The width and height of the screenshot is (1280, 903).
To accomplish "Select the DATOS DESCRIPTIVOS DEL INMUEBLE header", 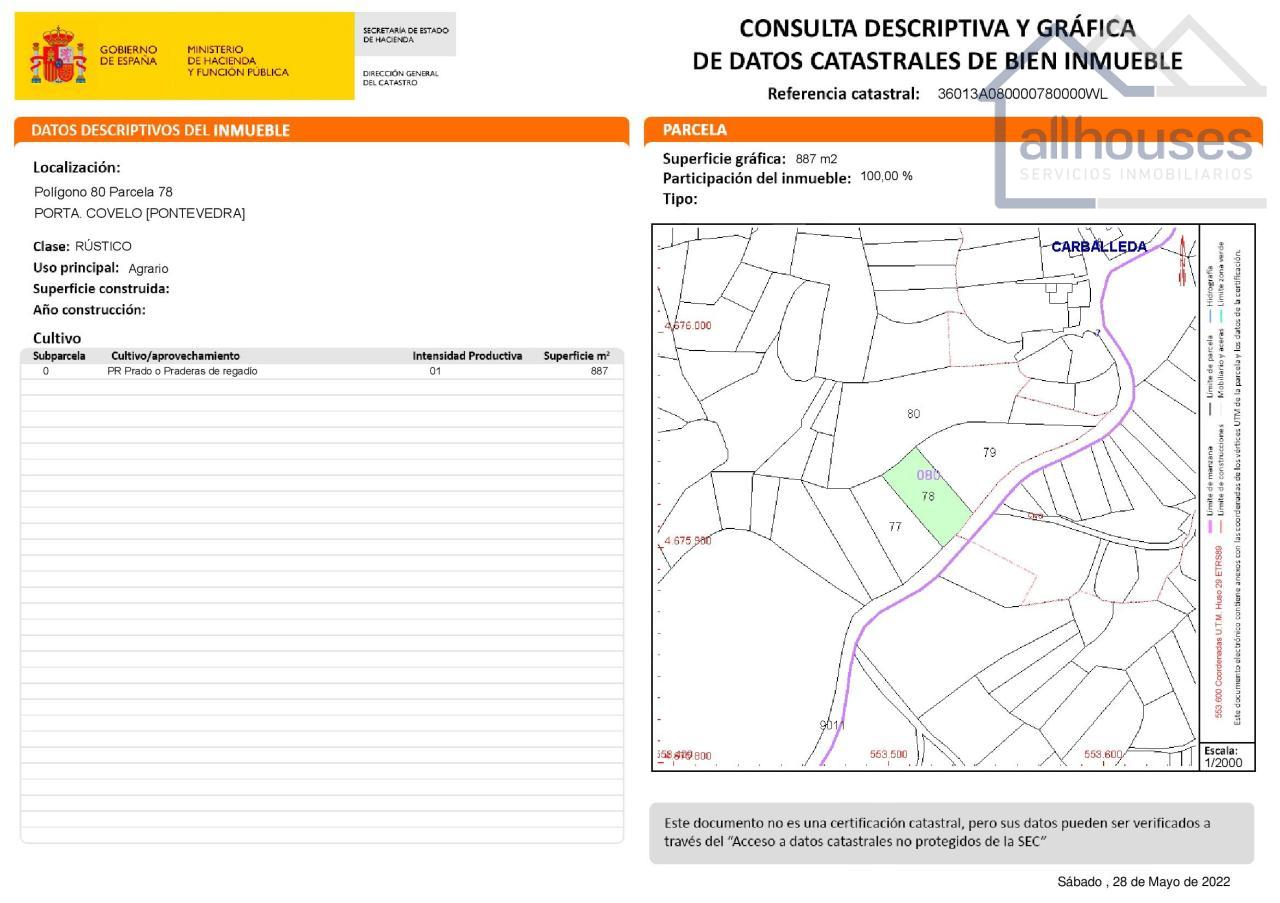I will click(x=160, y=130).
